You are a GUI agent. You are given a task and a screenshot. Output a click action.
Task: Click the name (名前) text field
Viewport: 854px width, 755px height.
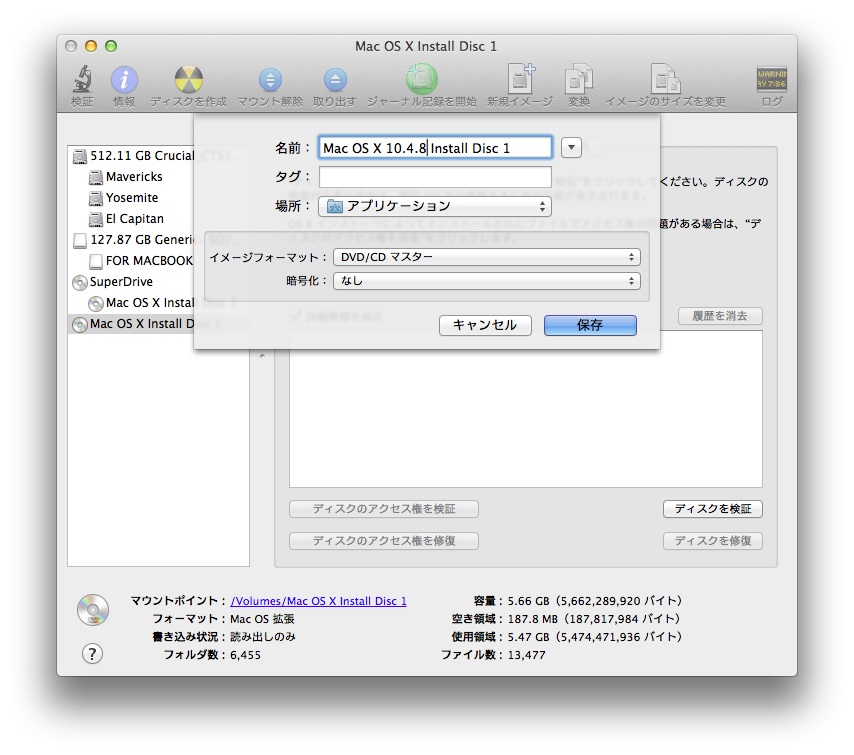point(435,148)
